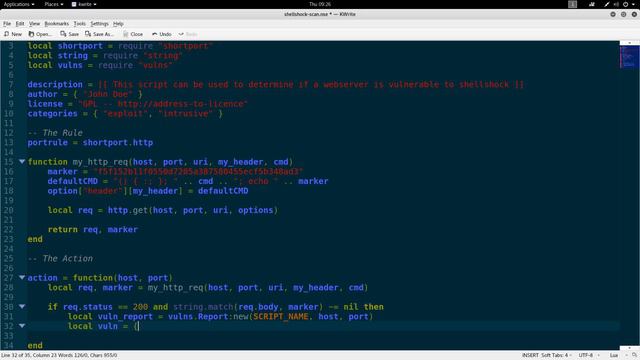Click the empty line 33 in editor
The height and width of the screenshot is (360, 640).
pyautogui.click(x=323, y=336)
